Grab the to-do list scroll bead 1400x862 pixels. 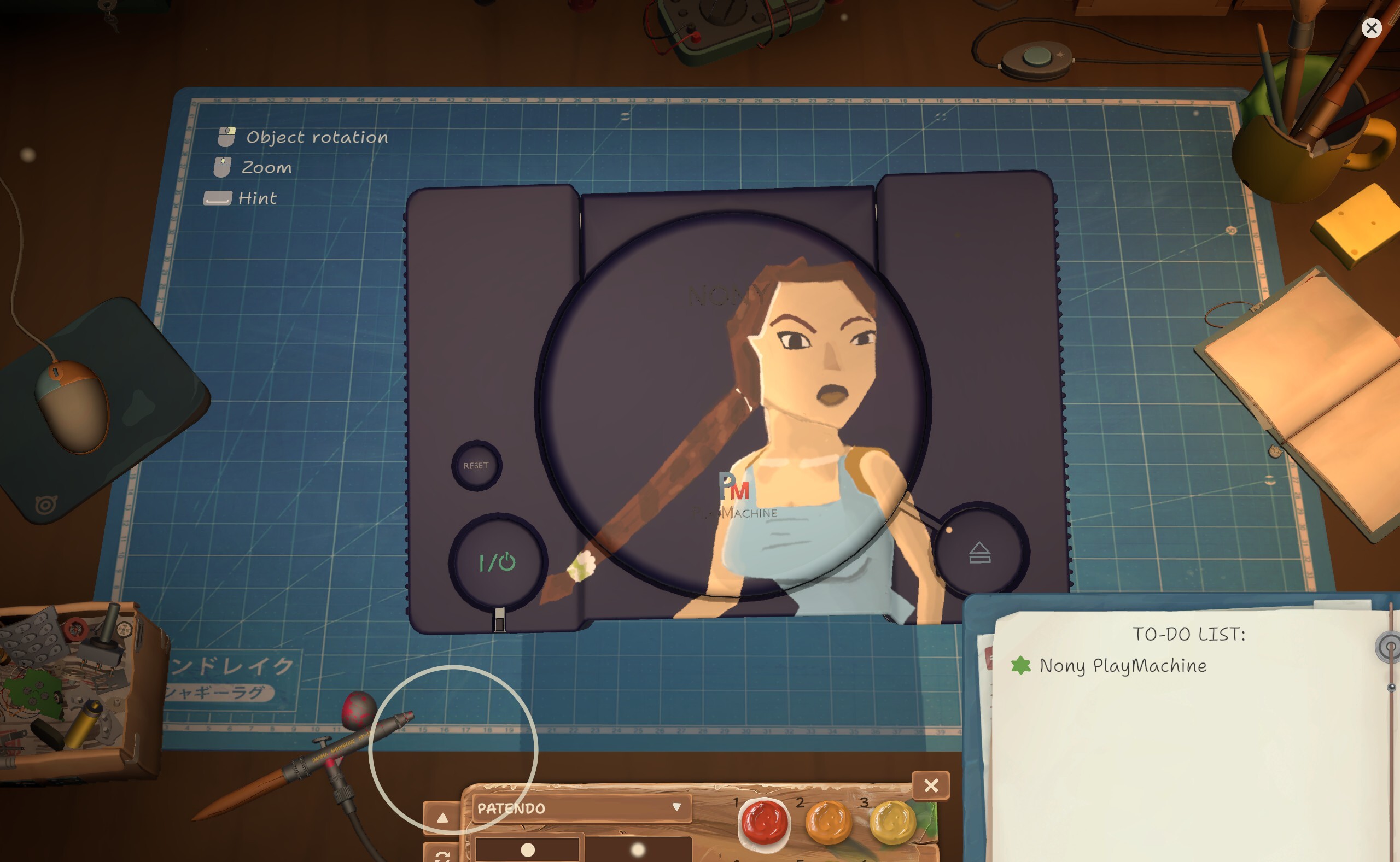point(1391,688)
